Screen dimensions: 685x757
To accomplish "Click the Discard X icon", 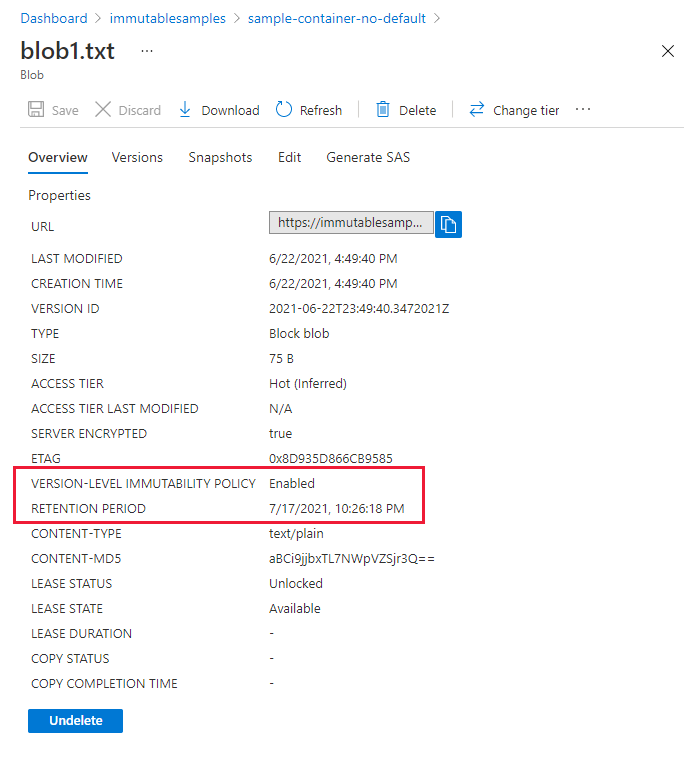I will click(x=103, y=110).
